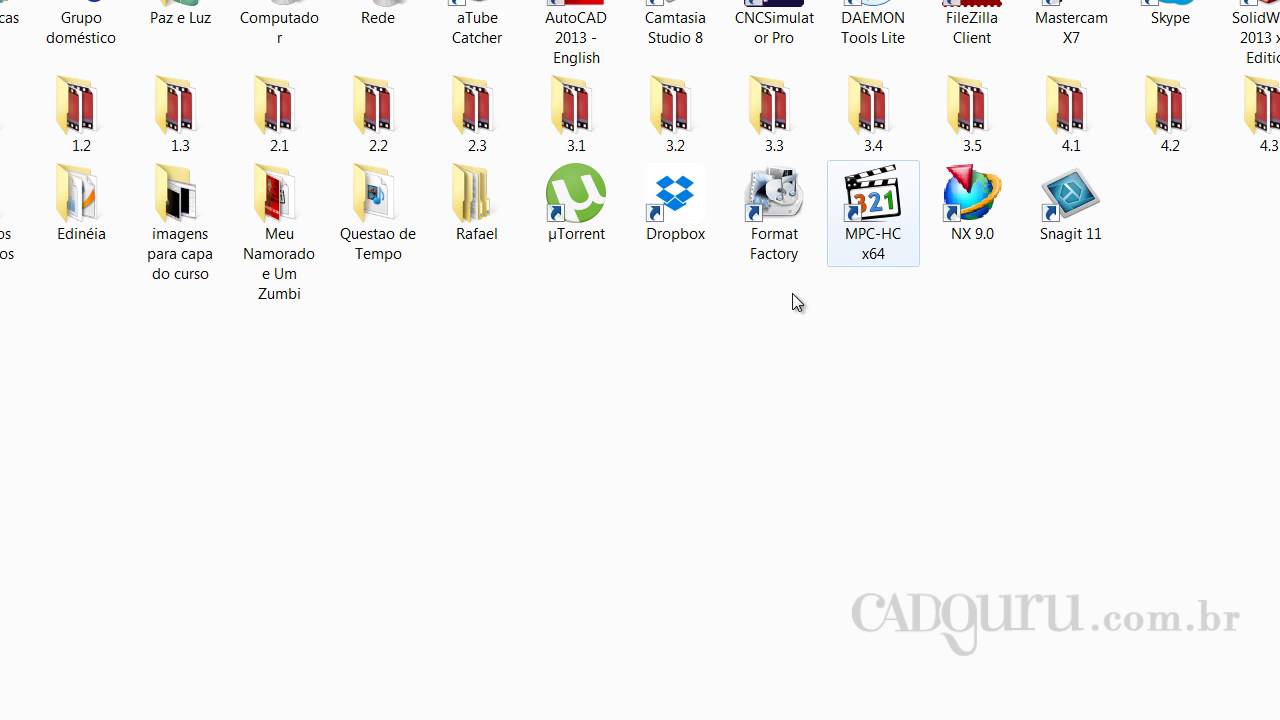
Task: Click the 'DAEMON Tools Lite' label
Action: click(873, 28)
